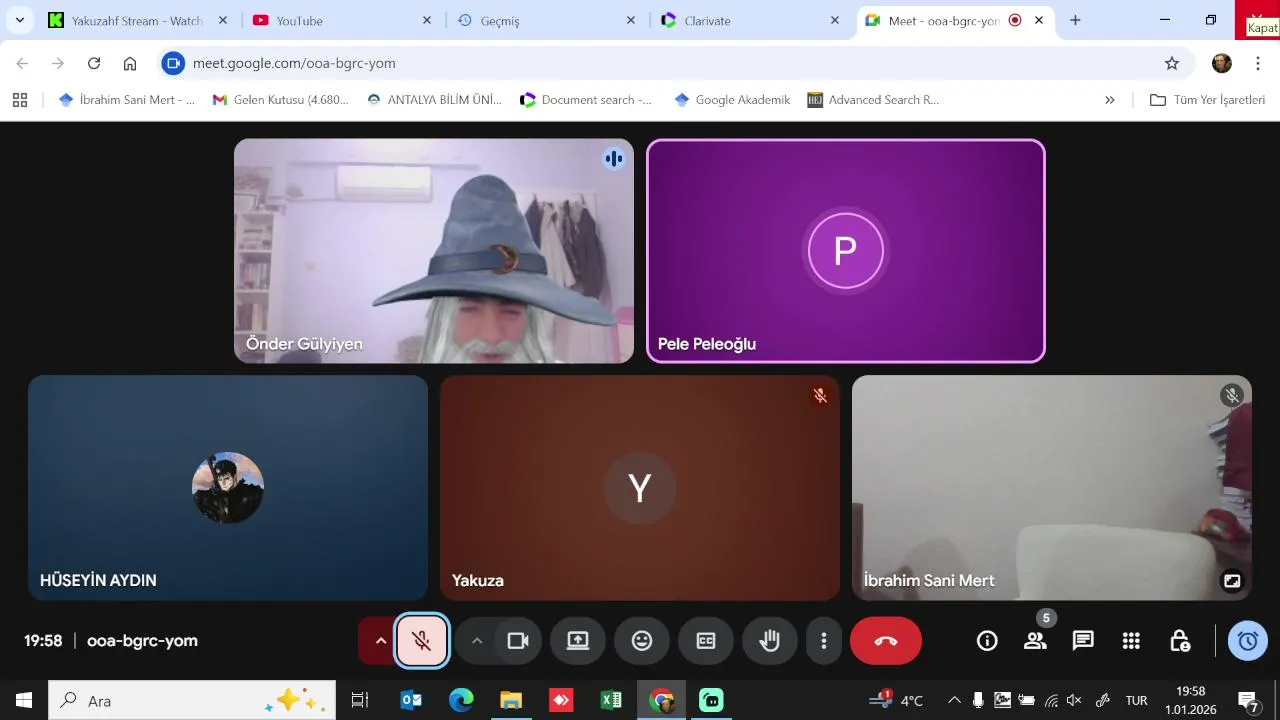Image resolution: width=1280 pixels, height=720 pixels.
Task: Open the chat panel
Action: (1083, 641)
